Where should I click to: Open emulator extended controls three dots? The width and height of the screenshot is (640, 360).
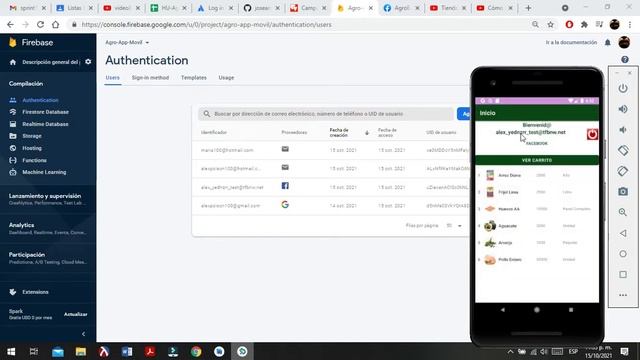[623, 295]
